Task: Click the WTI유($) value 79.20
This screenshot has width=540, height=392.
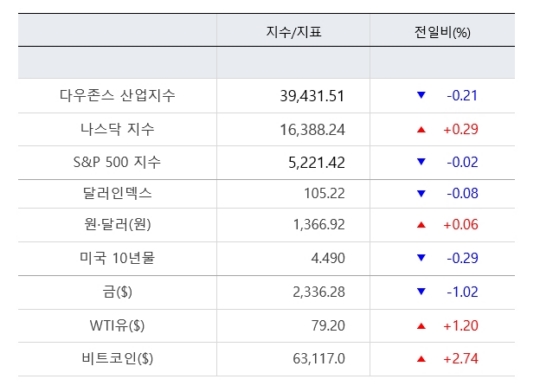Action: [328, 326]
